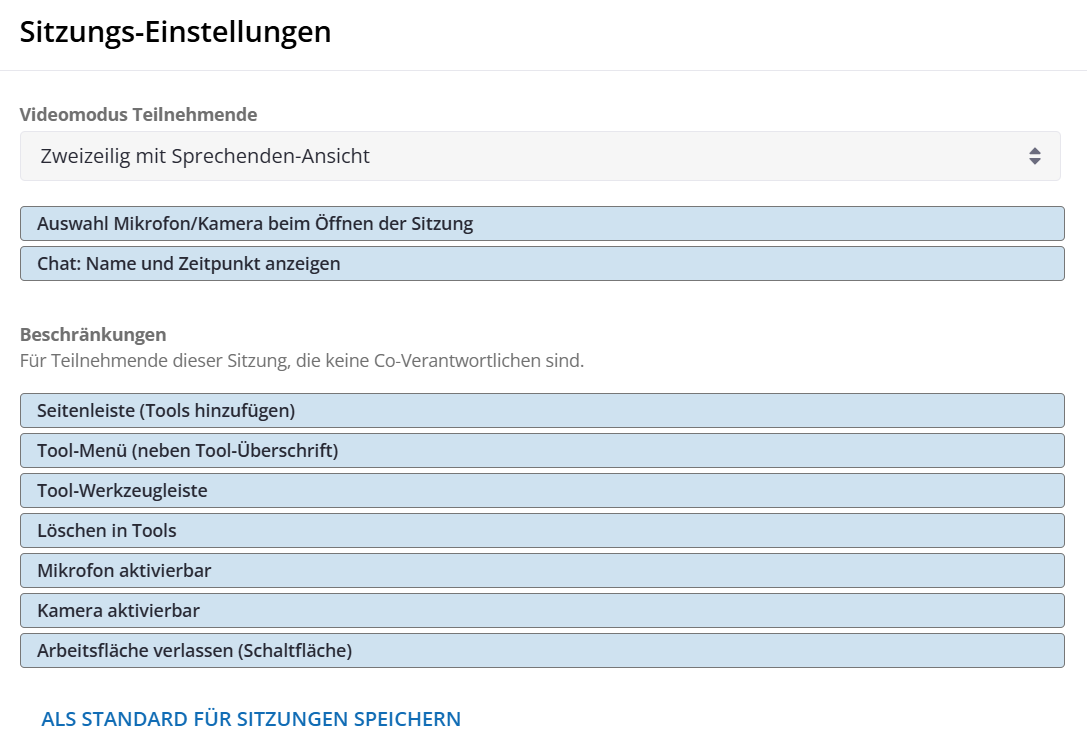
Task: Click the up-down arrow icon of video mode selector
Action: [x=1034, y=156]
